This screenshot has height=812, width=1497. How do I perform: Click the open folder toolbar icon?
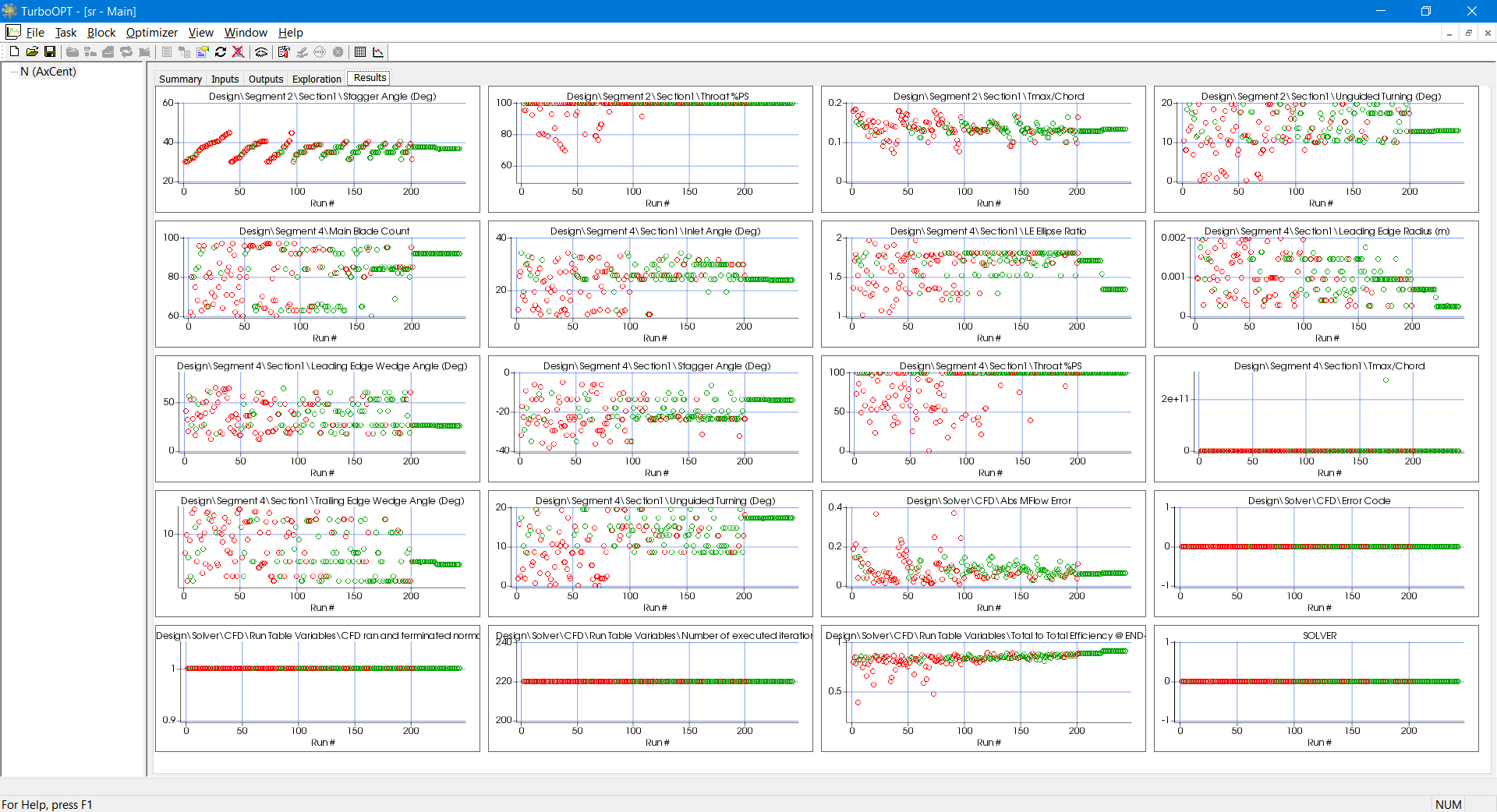32,52
